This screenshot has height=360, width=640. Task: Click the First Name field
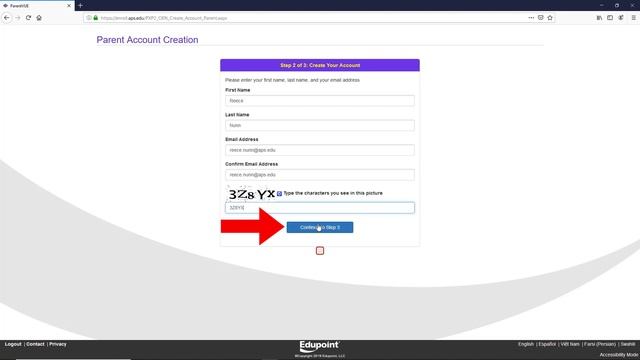pyautogui.click(x=320, y=100)
